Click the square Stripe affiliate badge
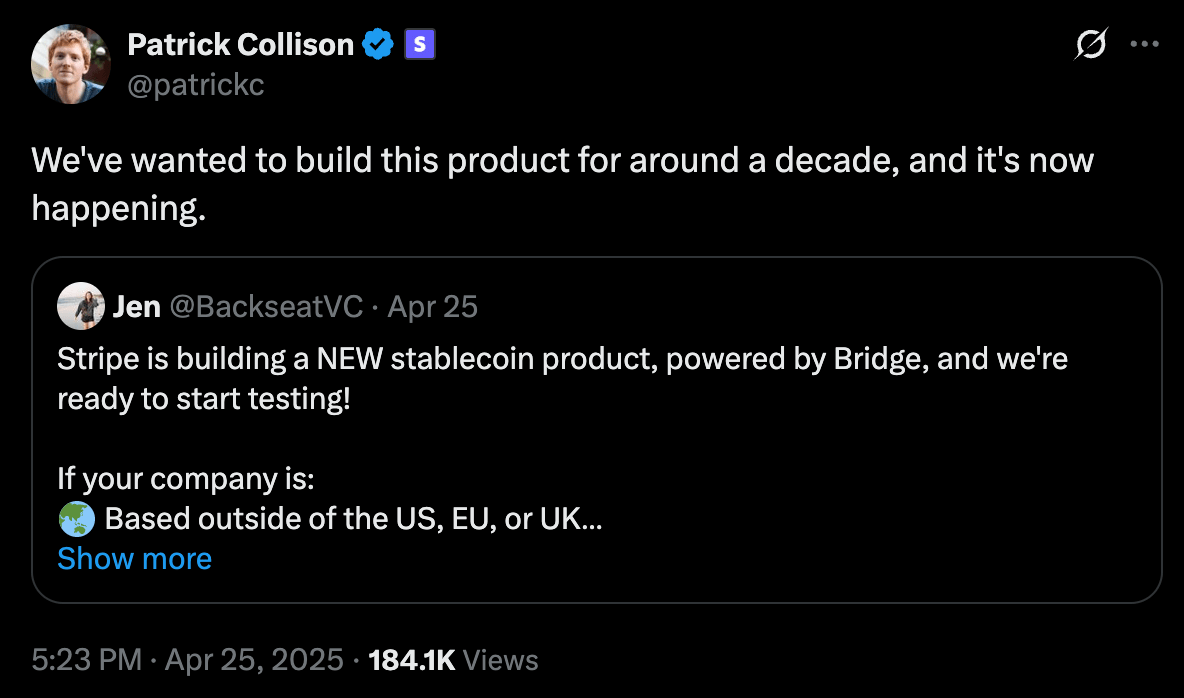Screen dimensions: 1184x698 419,44
